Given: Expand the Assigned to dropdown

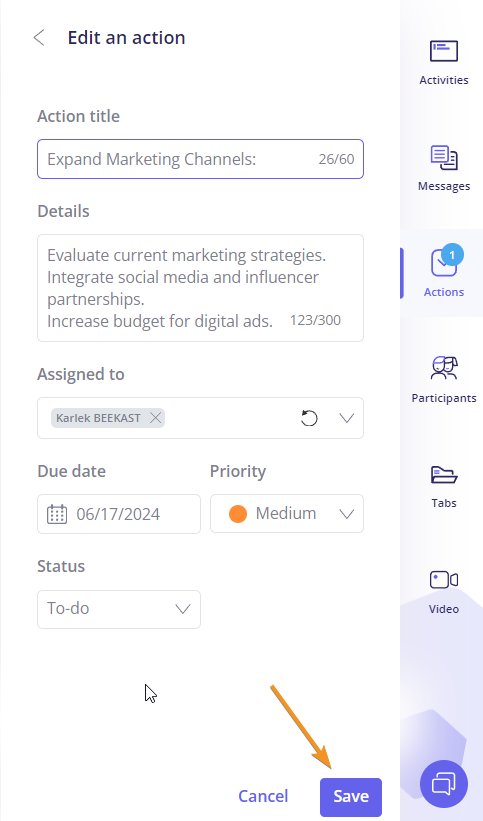Looking at the screenshot, I should click(347, 418).
